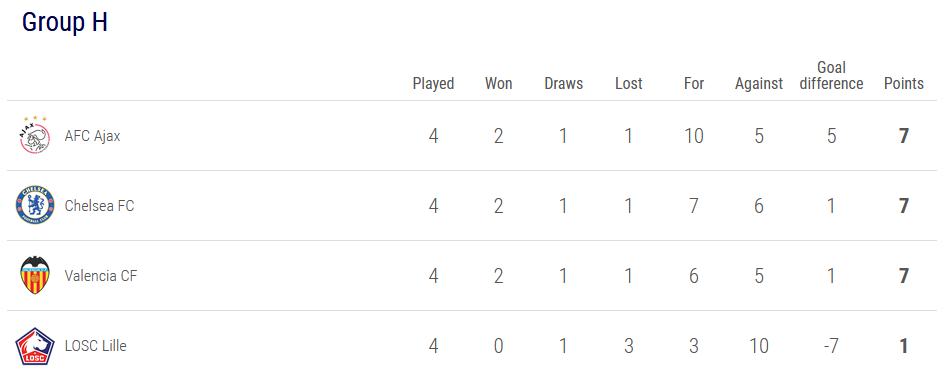Image resolution: width=941 pixels, height=378 pixels.
Task: Click the For column header
Action: [694, 83]
